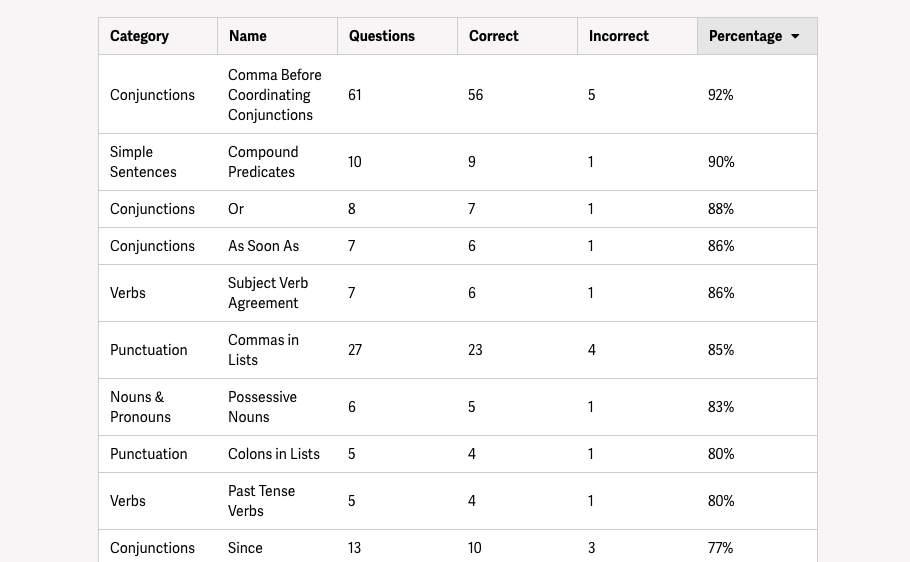The height and width of the screenshot is (562, 910).
Task: Click the Percentage sort arrow icon
Action: coord(795,36)
